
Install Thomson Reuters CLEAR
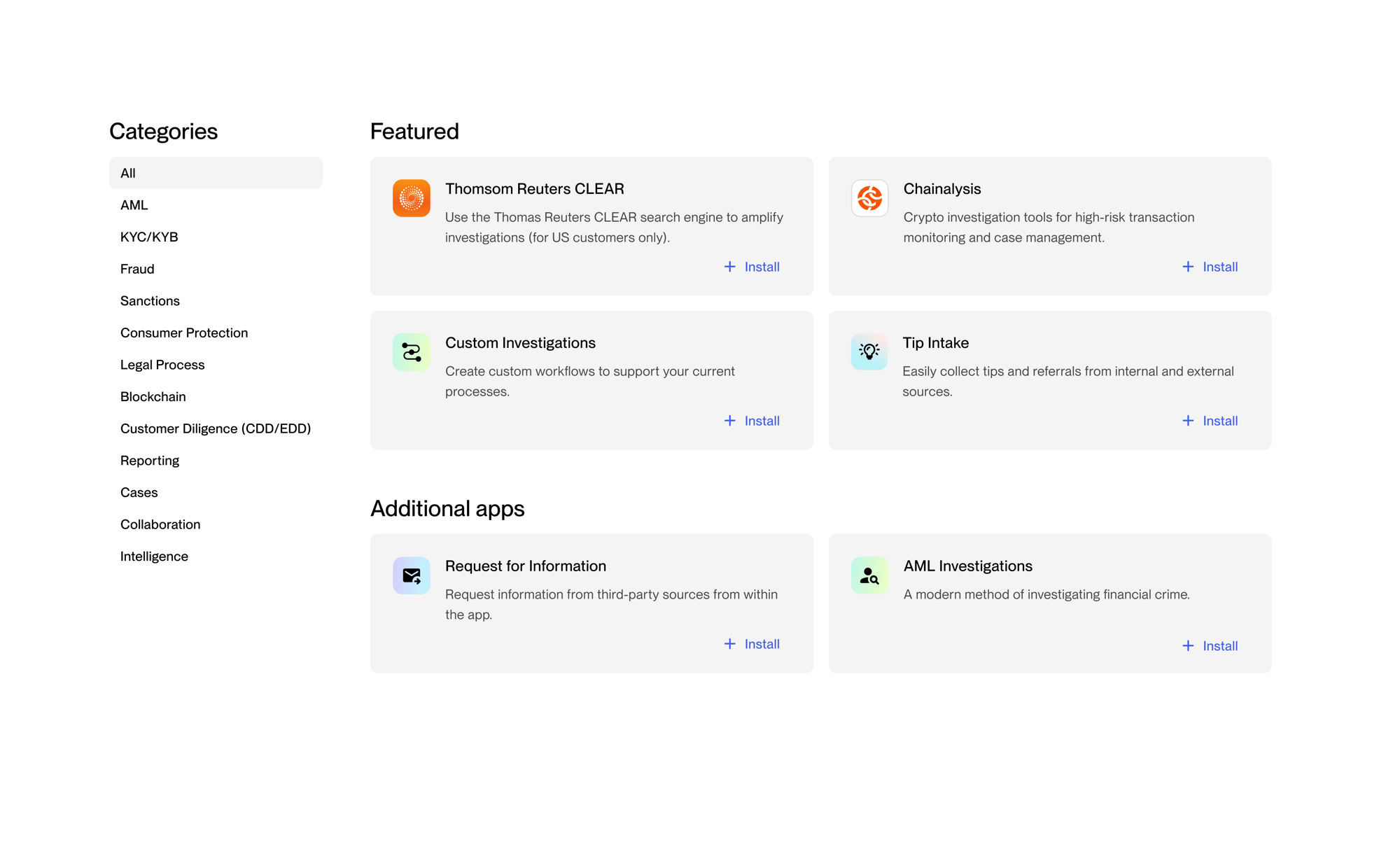coord(752,267)
